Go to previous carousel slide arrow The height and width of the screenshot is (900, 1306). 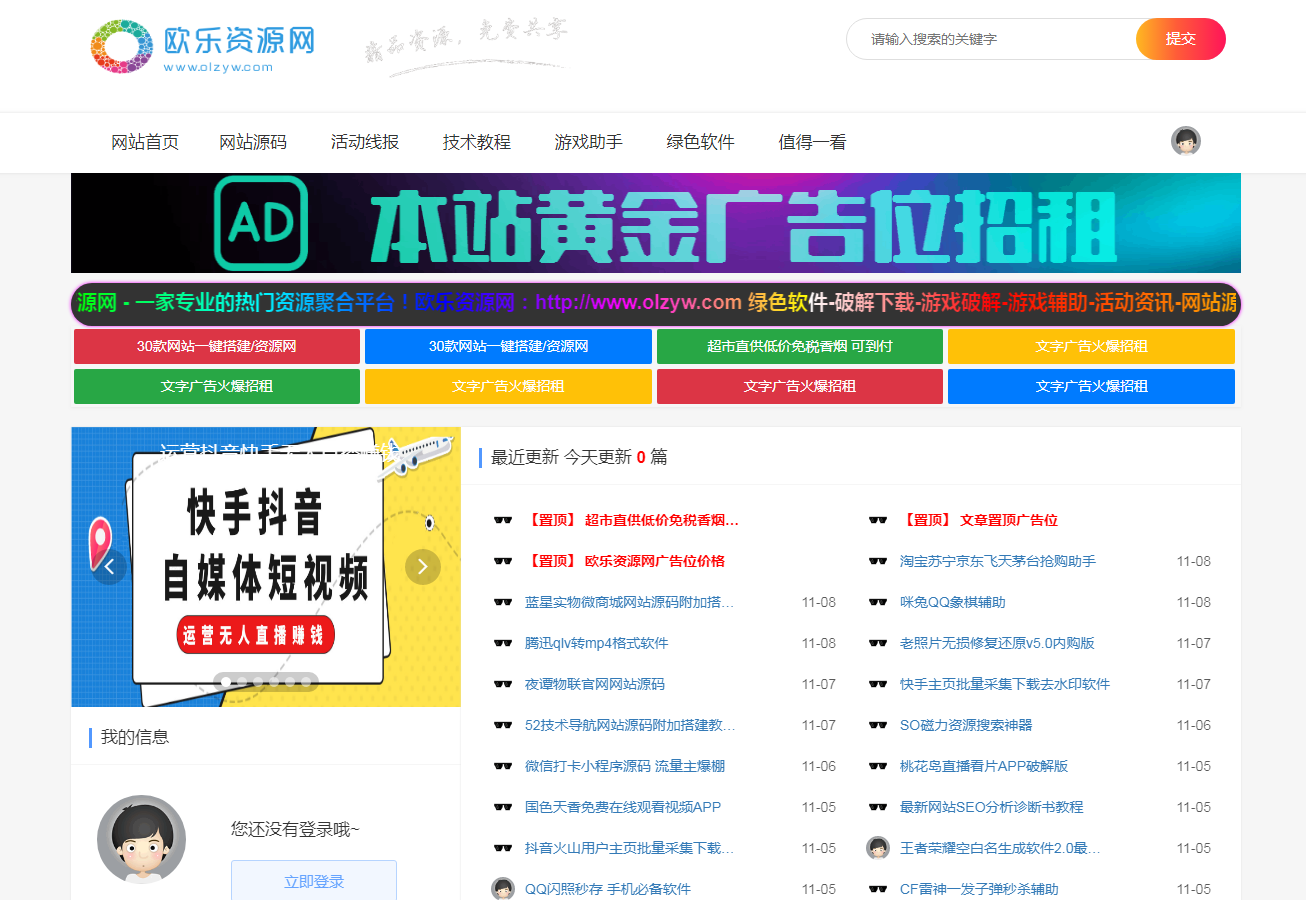(x=109, y=567)
